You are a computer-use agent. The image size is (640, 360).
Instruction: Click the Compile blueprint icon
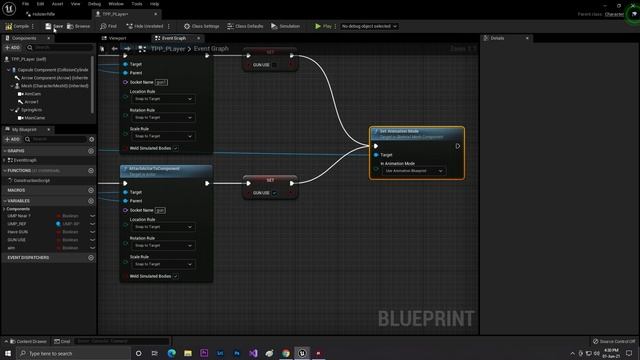pos(9,26)
